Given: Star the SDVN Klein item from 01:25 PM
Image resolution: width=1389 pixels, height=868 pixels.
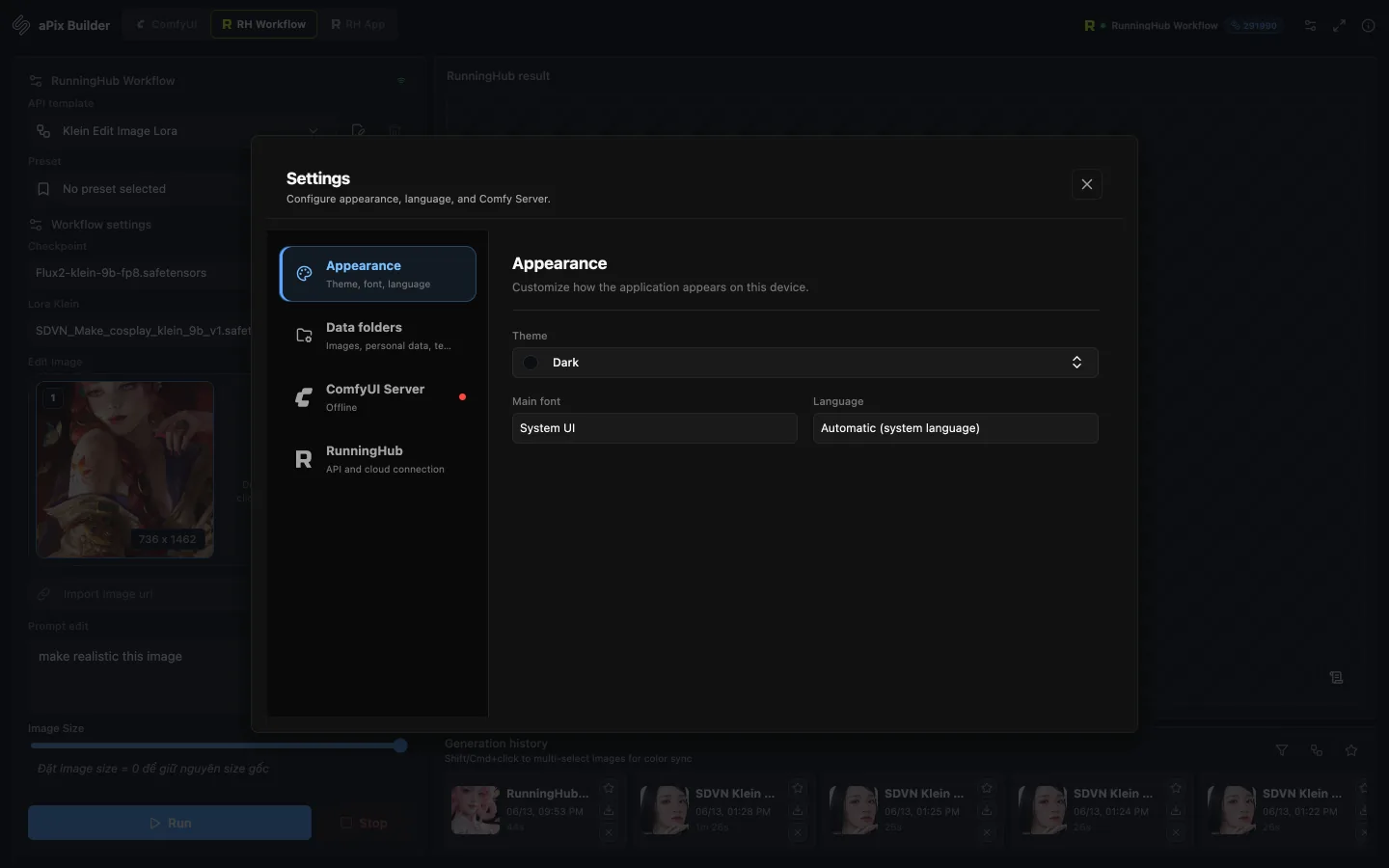Looking at the screenshot, I should [987, 788].
